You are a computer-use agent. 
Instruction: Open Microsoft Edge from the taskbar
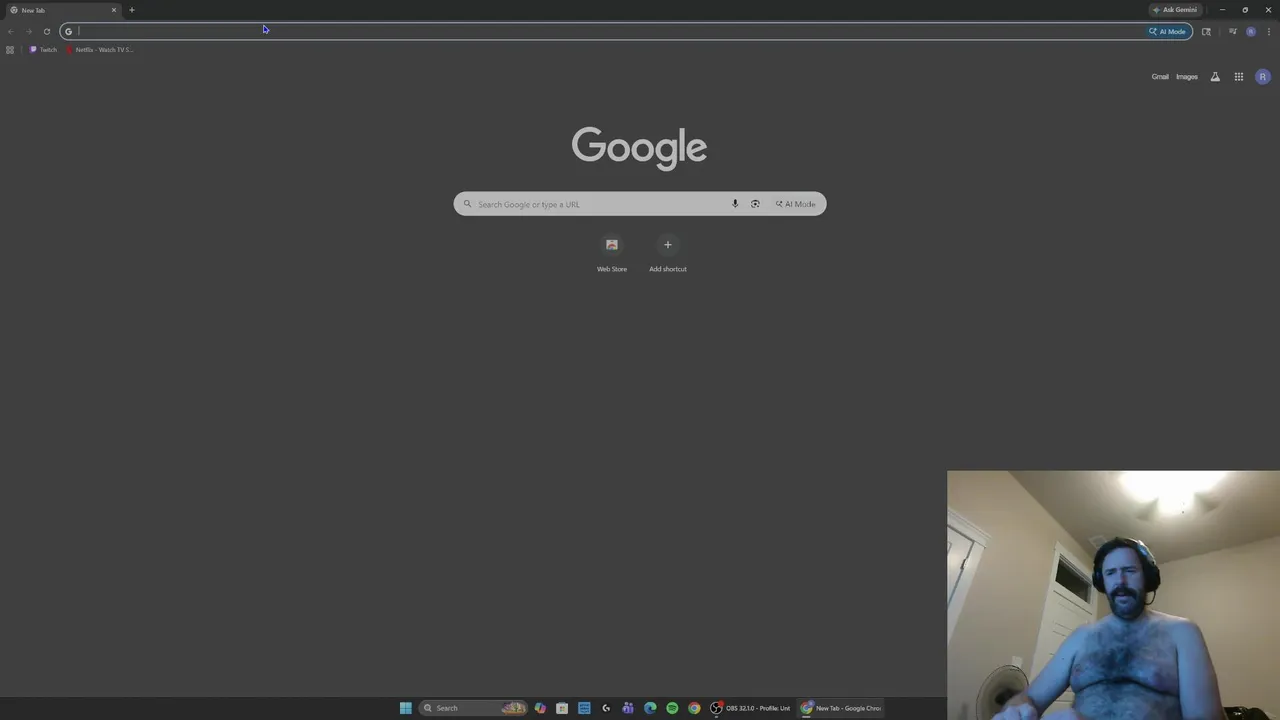coord(650,708)
